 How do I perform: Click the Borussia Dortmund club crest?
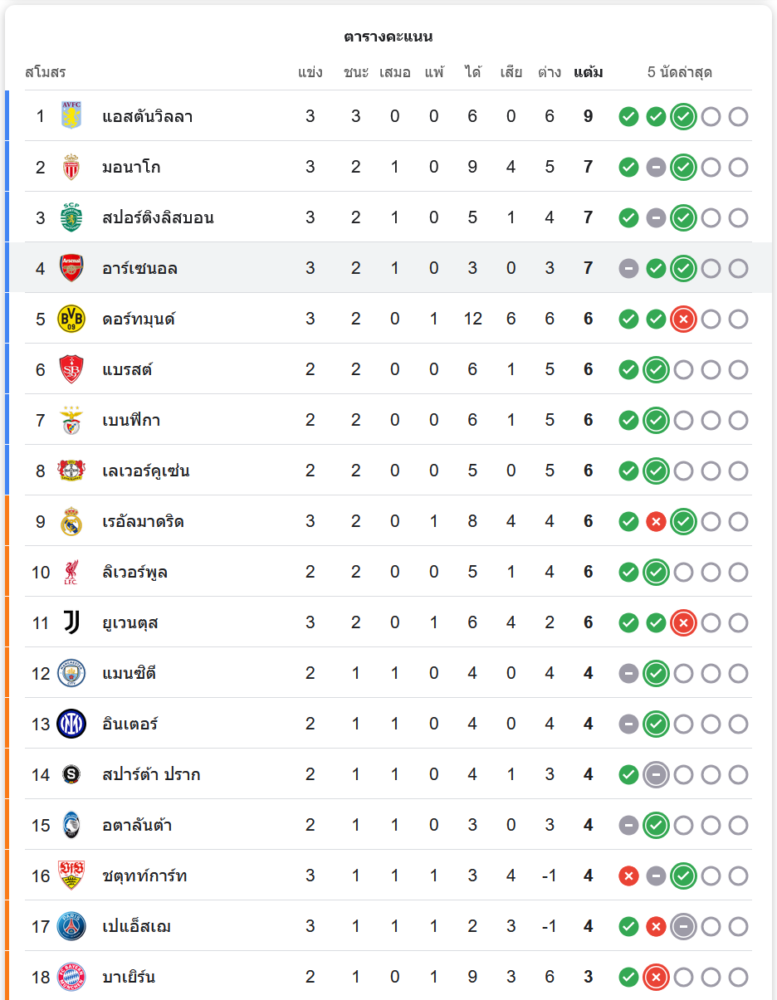(x=71, y=319)
